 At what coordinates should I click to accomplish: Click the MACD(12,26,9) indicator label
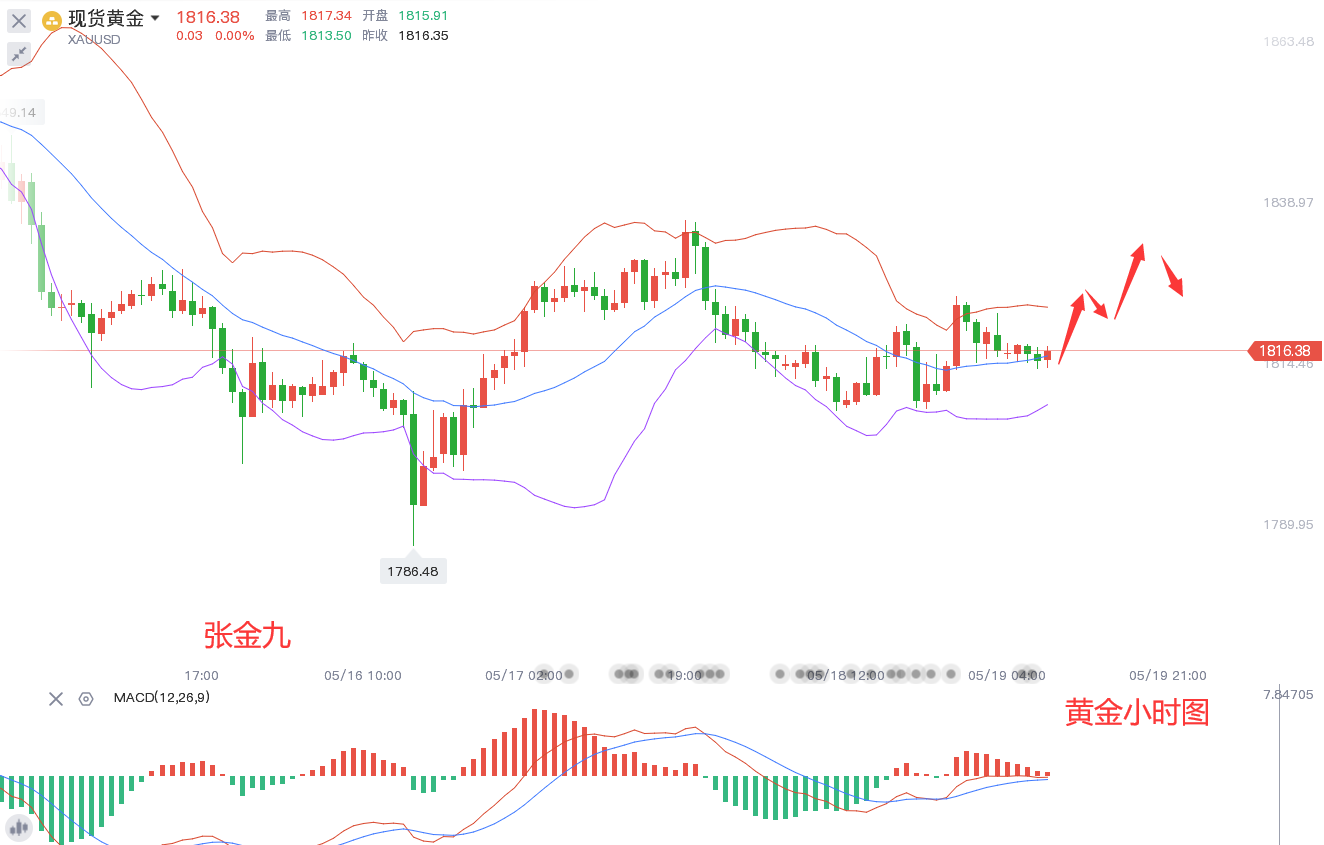pos(162,698)
